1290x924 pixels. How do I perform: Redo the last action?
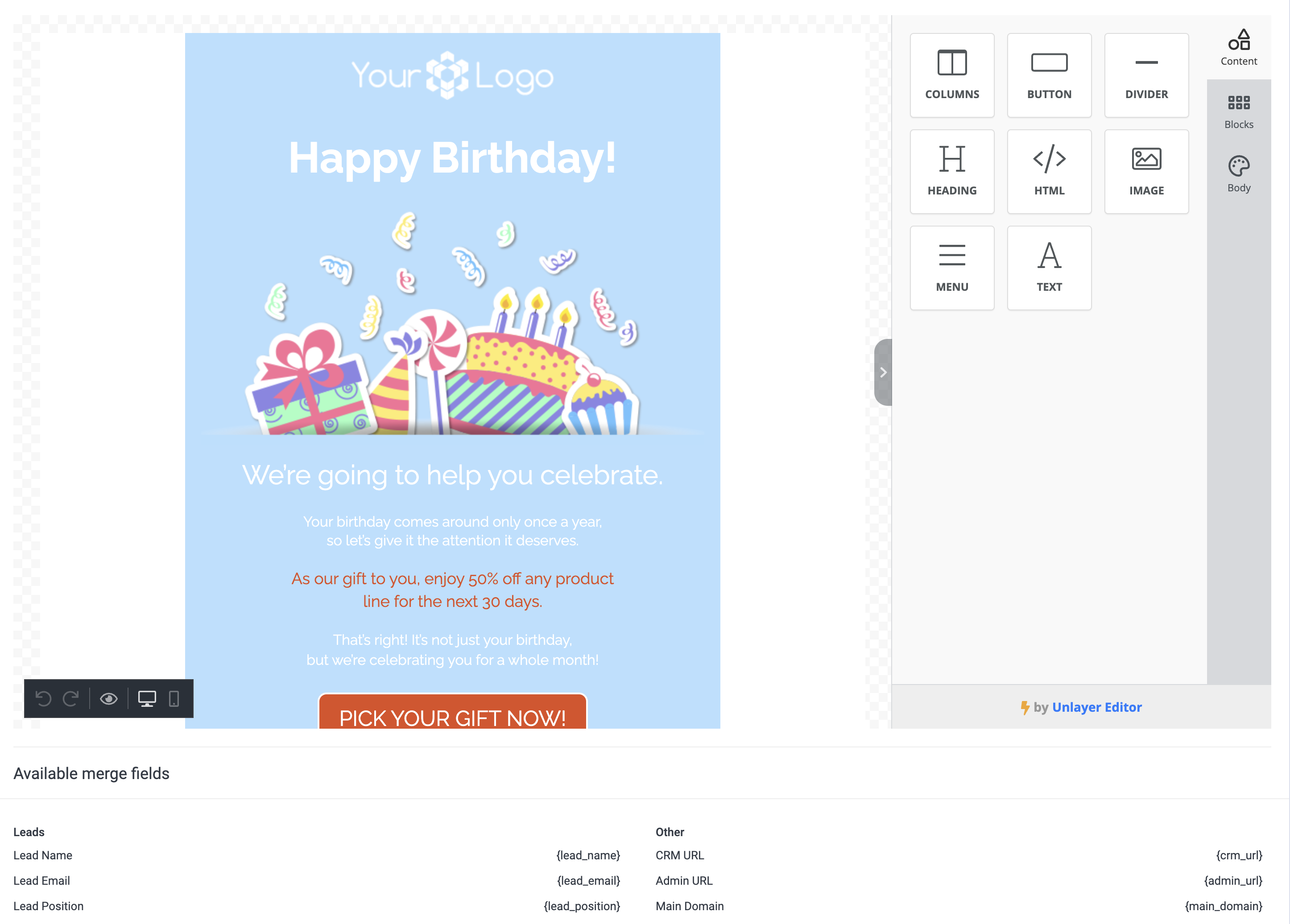71,698
